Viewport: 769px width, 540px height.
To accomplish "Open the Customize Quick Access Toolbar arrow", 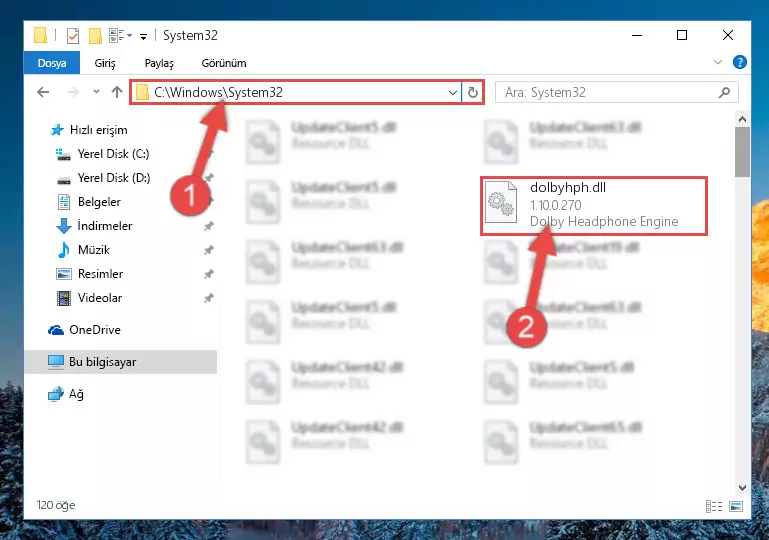I will (143, 36).
